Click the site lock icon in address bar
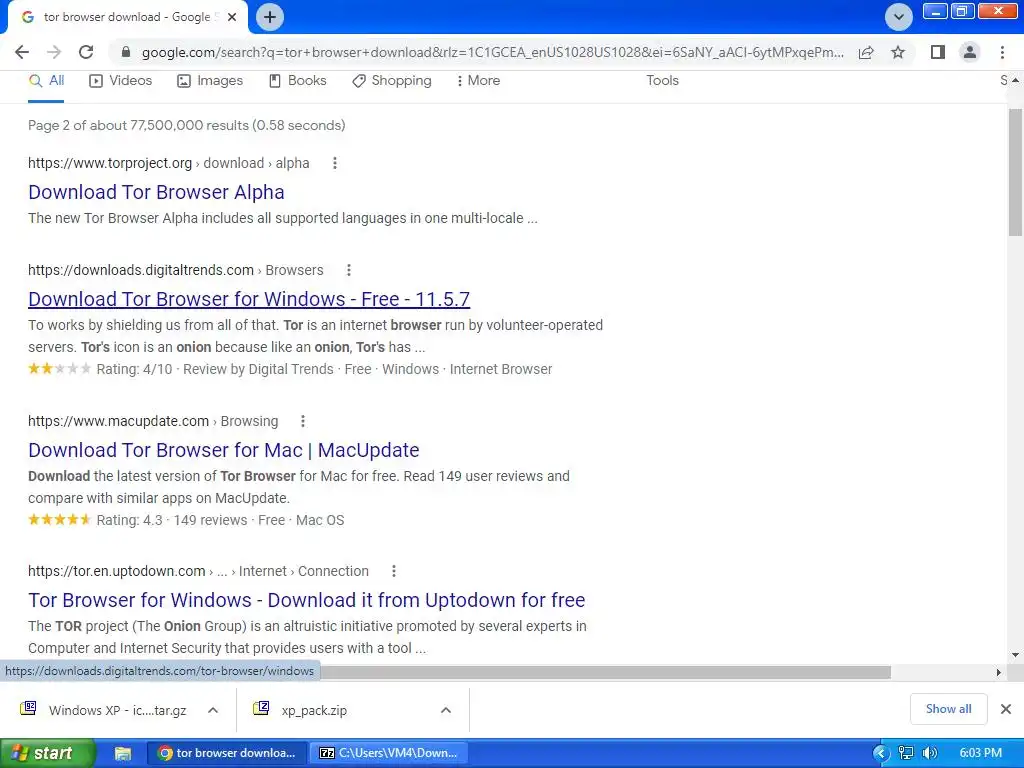The width and height of the screenshot is (1024, 768). 126,52
